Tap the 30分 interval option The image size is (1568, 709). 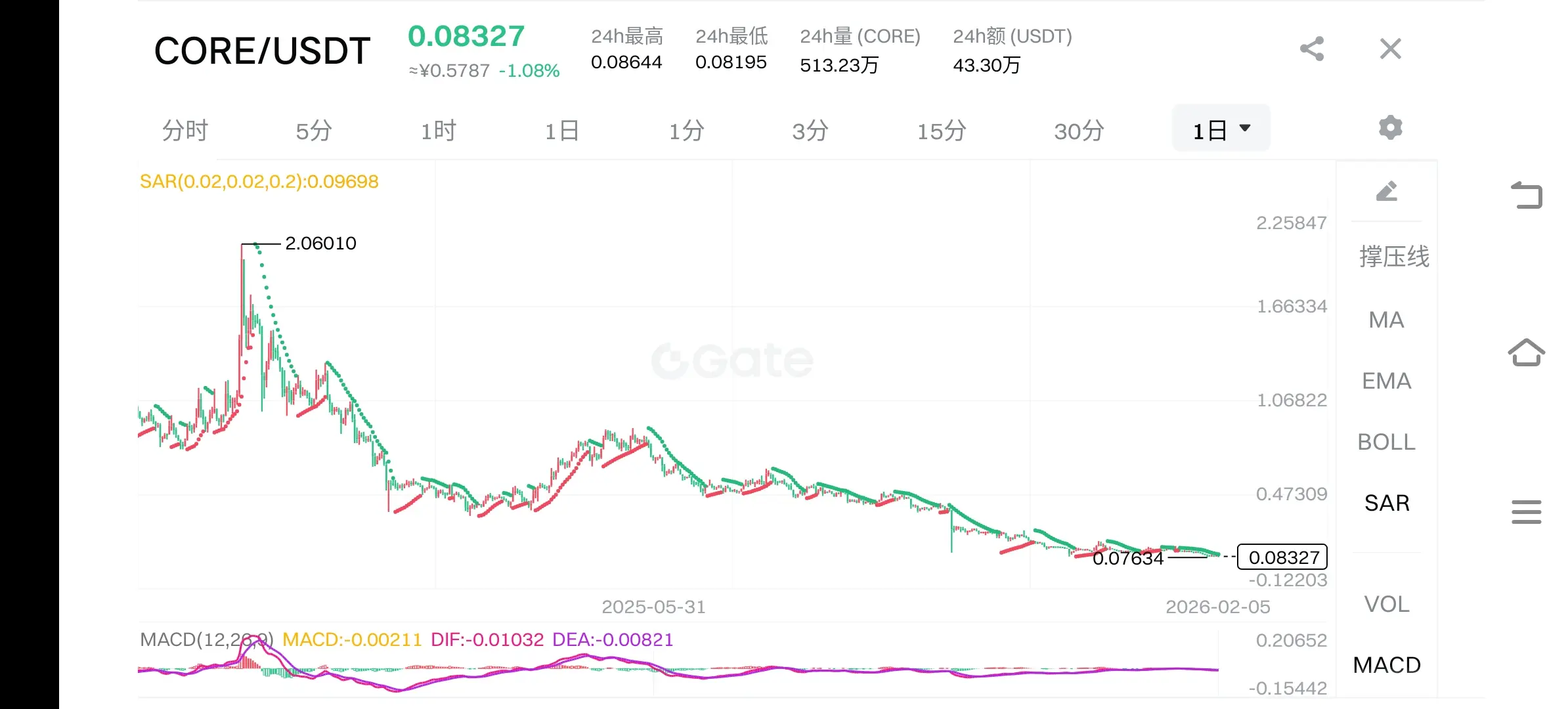coord(1079,131)
